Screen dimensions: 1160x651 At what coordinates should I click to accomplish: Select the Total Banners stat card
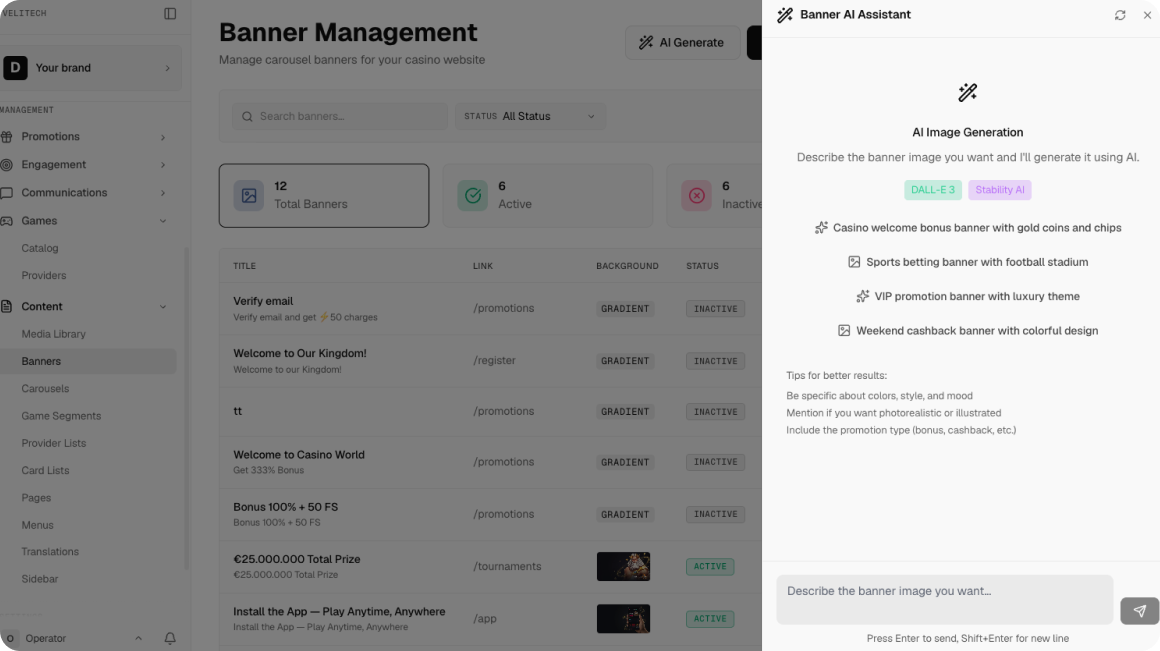[x=324, y=195]
